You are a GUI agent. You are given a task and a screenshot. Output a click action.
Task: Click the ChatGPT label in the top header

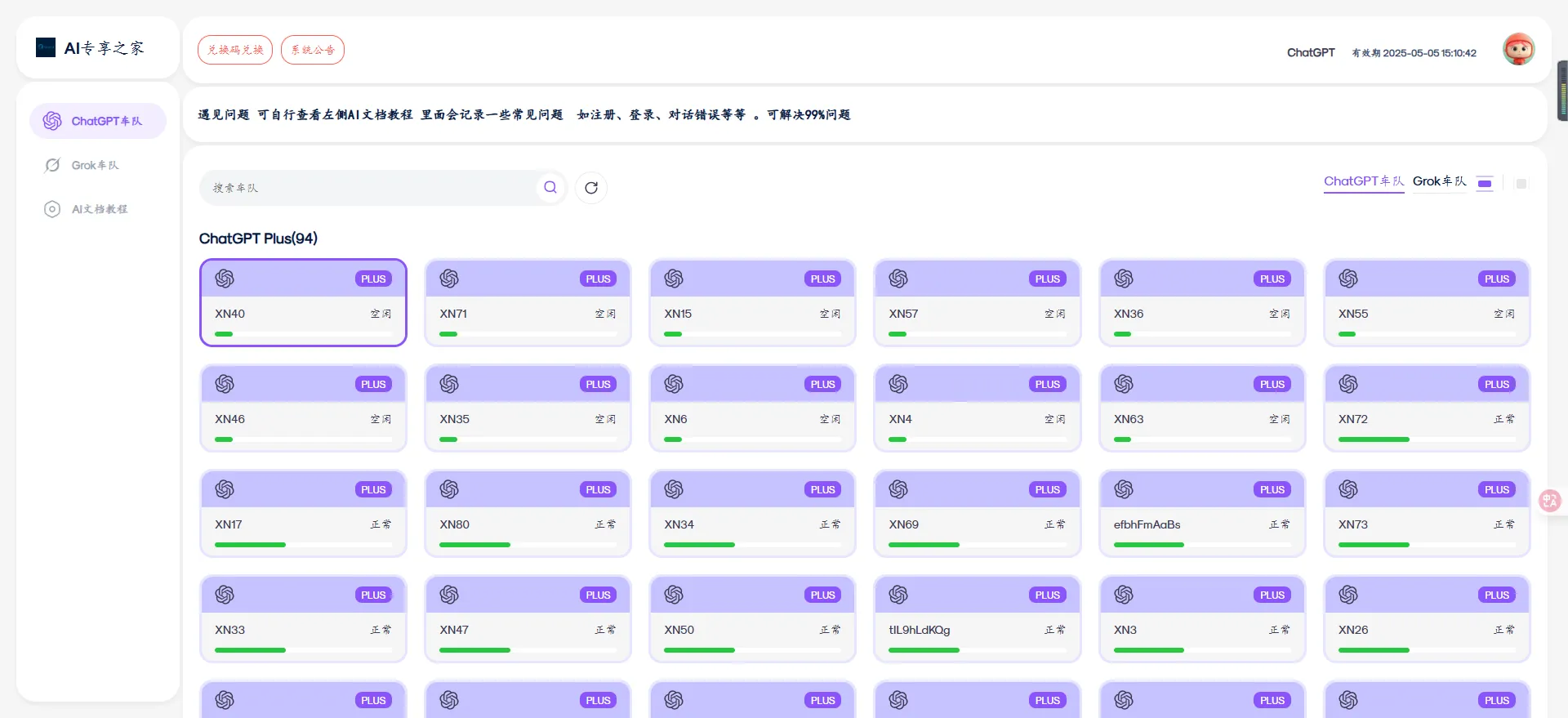[x=1311, y=52]
